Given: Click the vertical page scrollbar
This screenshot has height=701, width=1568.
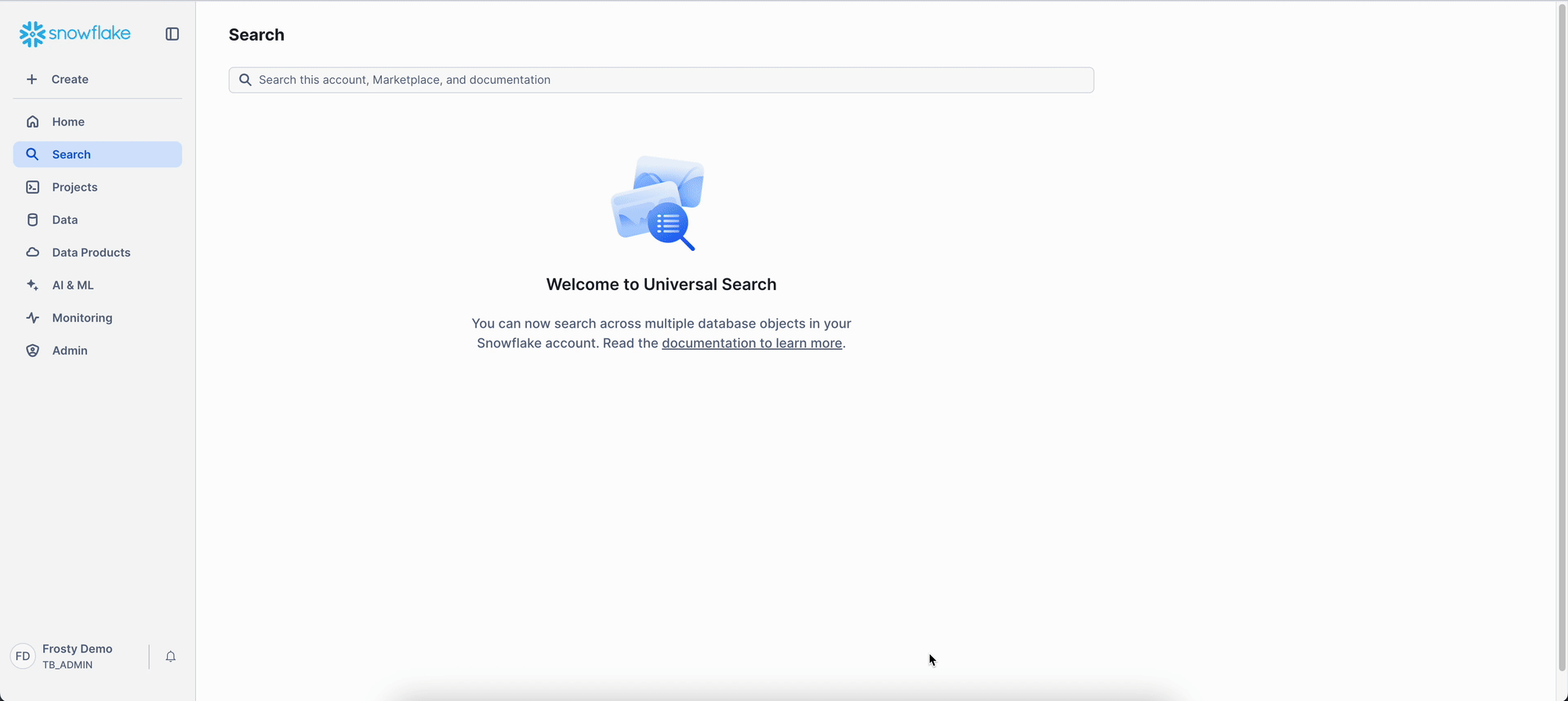Looking at the screenshot, I should (x=1562, y=337).
